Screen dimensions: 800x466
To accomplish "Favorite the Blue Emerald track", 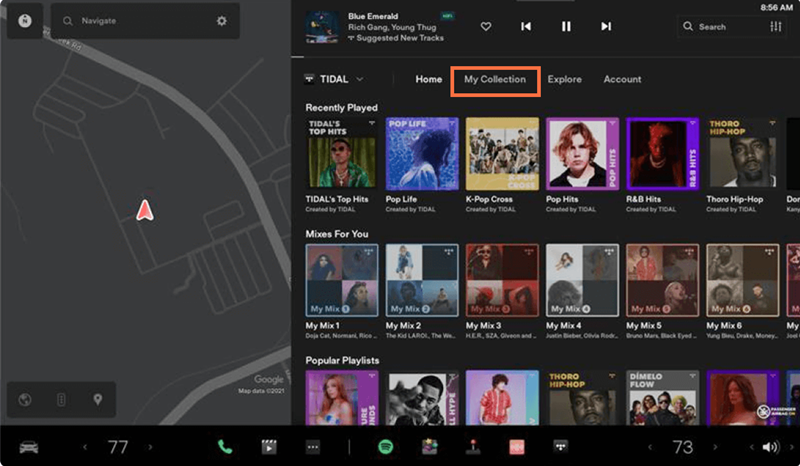I will point(486,26).
